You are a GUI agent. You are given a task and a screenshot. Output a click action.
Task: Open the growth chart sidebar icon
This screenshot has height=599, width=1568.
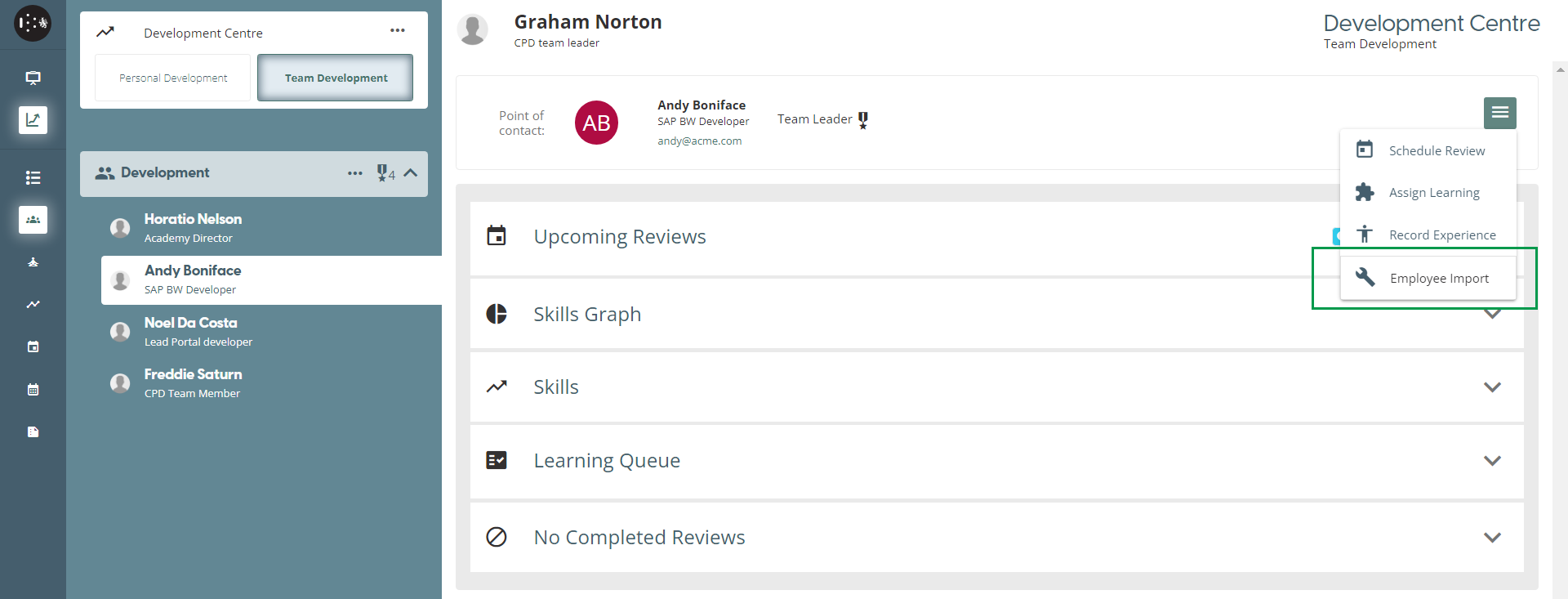33,120
